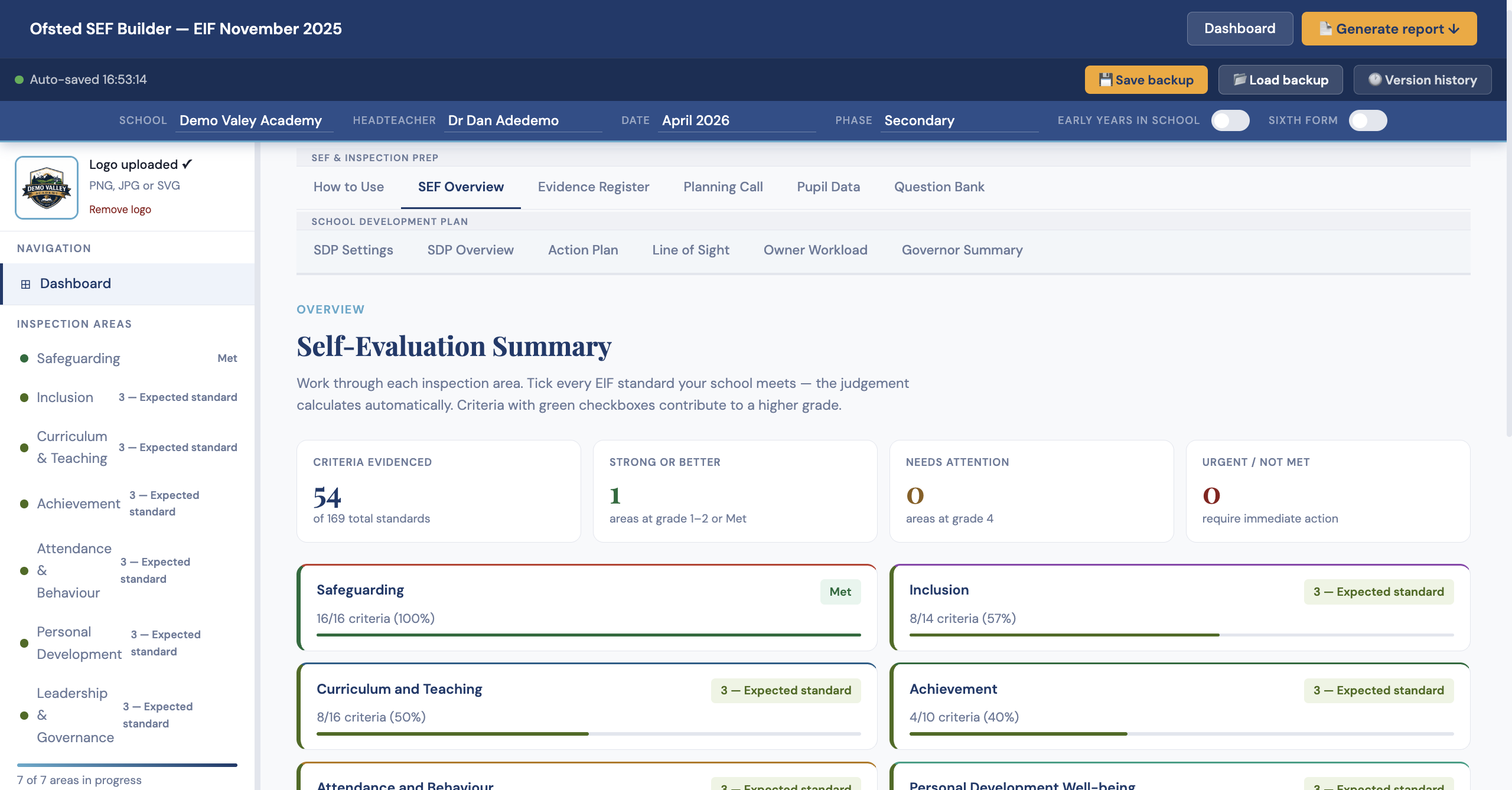
Task: Select the Line of Sight tab
Action: tap(691, 250)
